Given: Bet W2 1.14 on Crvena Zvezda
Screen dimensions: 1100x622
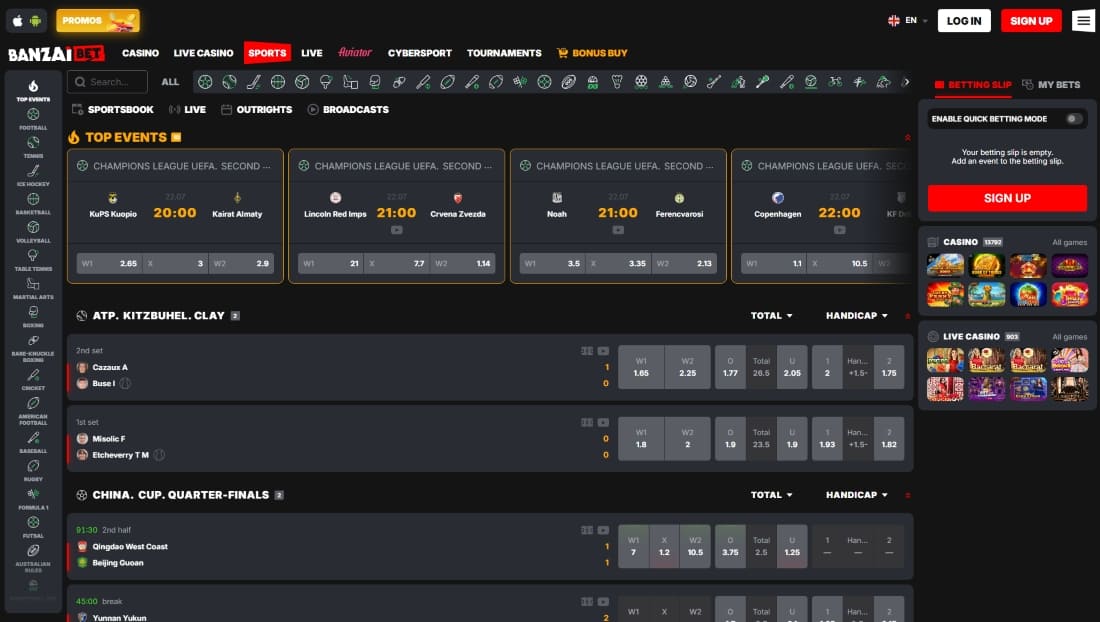Looking at the screenshot, I should (x=462, y=264).
